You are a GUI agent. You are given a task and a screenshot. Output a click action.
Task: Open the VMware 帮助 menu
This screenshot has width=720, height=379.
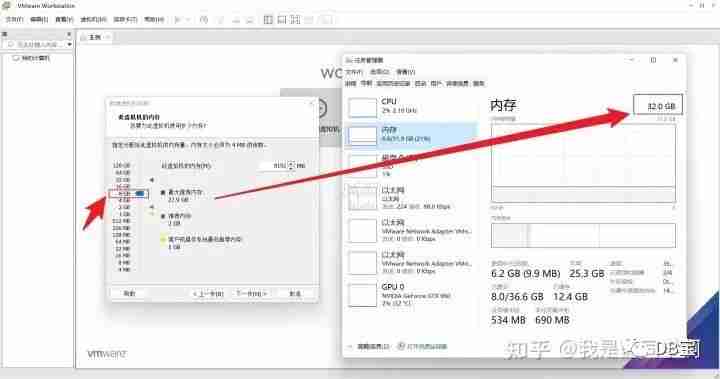tap(154, 20)
